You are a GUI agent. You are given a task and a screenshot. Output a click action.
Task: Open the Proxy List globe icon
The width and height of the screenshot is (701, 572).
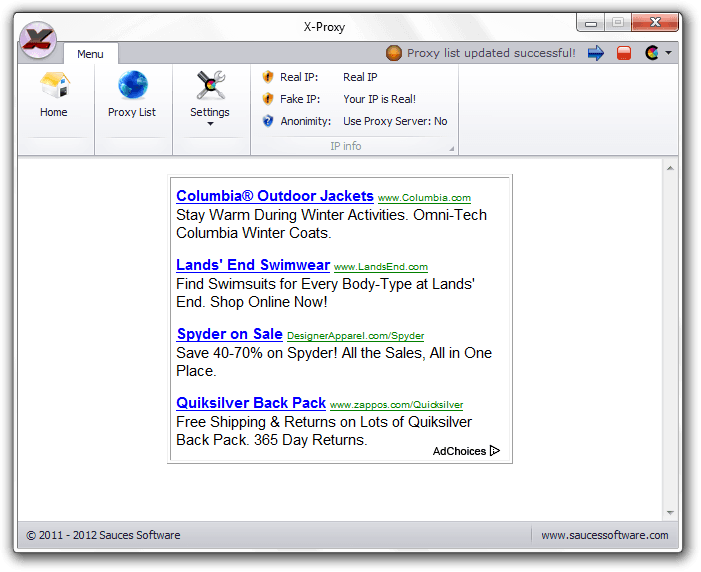132,86
